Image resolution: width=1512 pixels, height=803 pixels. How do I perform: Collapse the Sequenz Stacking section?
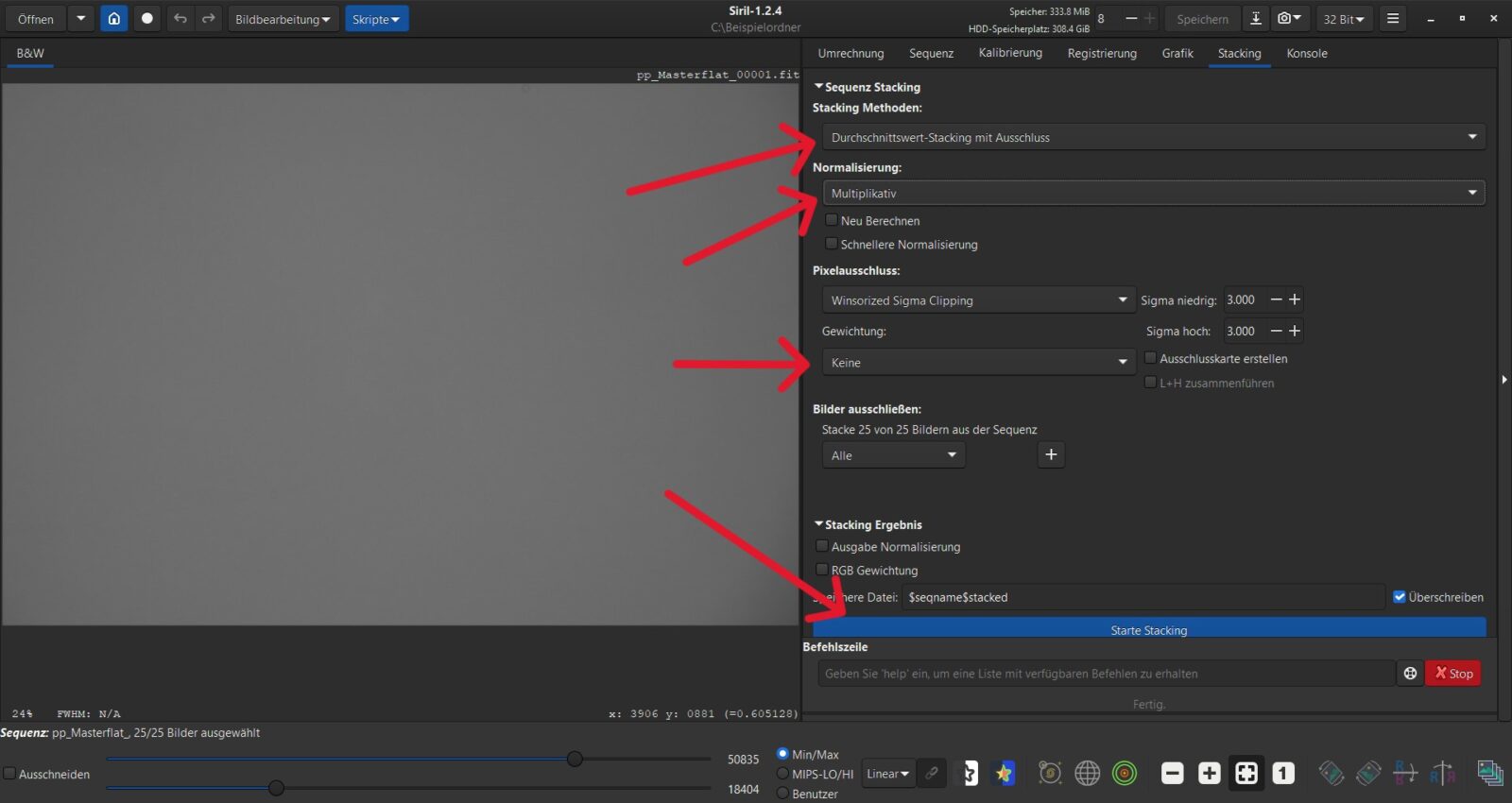click(x=818, y=86)
